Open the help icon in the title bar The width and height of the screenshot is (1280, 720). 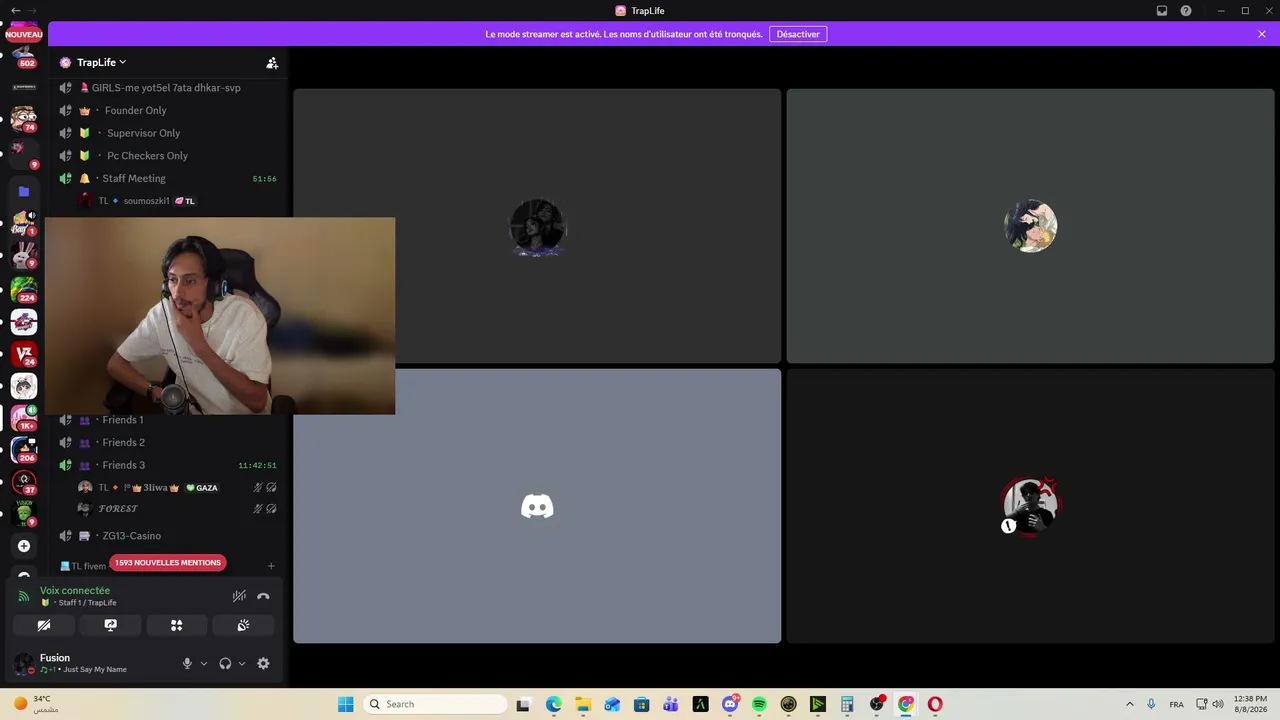(1186, 11)
